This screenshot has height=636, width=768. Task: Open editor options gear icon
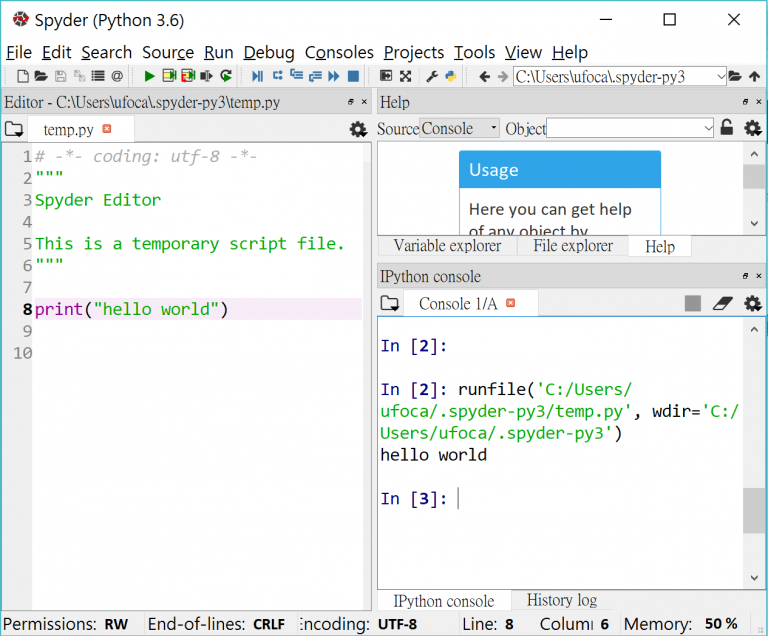pyautogui.click(x=358, y=130)
